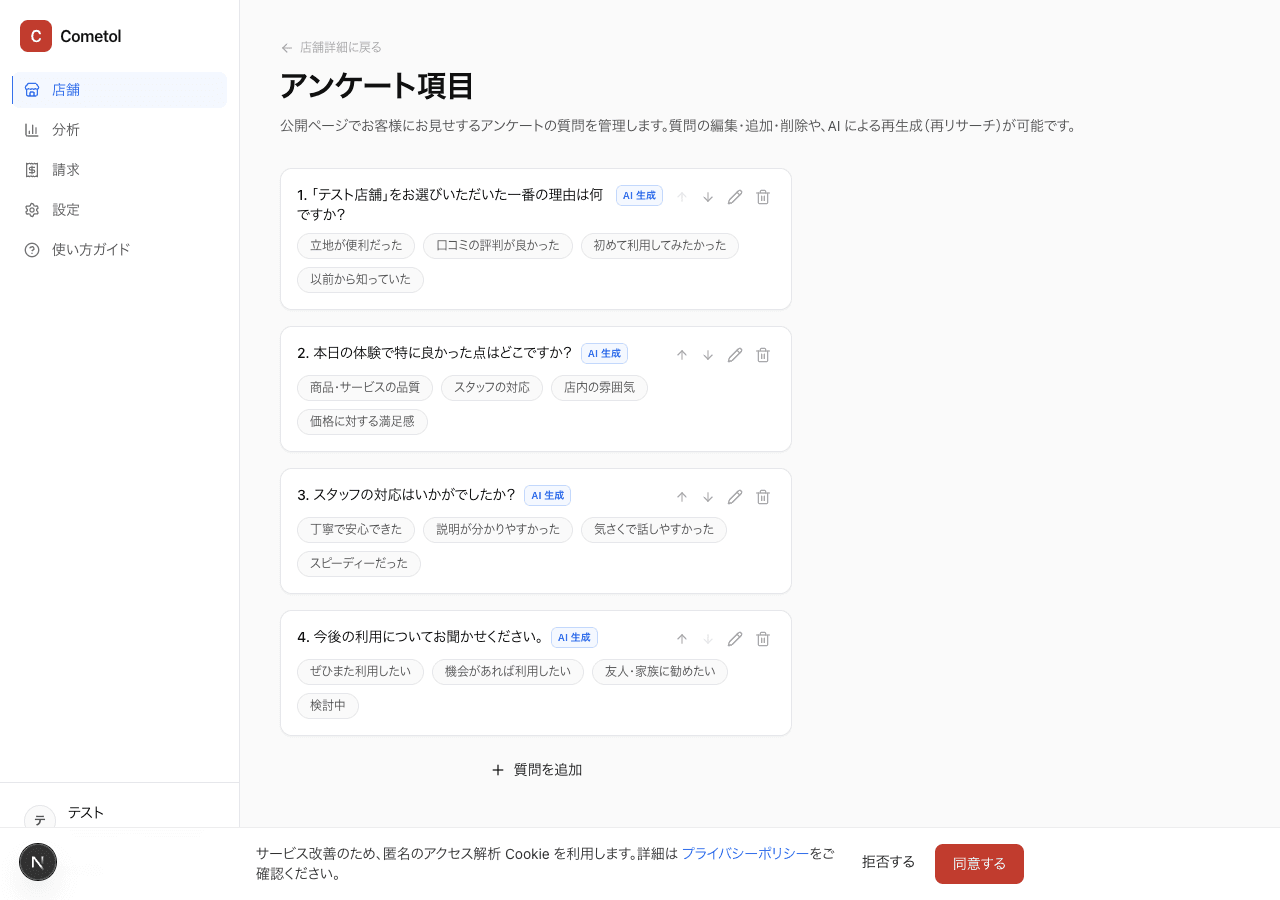Click the スピーディーだった option chip
The height and width of the screenshot is (900, 1280).
click(359, 564)
